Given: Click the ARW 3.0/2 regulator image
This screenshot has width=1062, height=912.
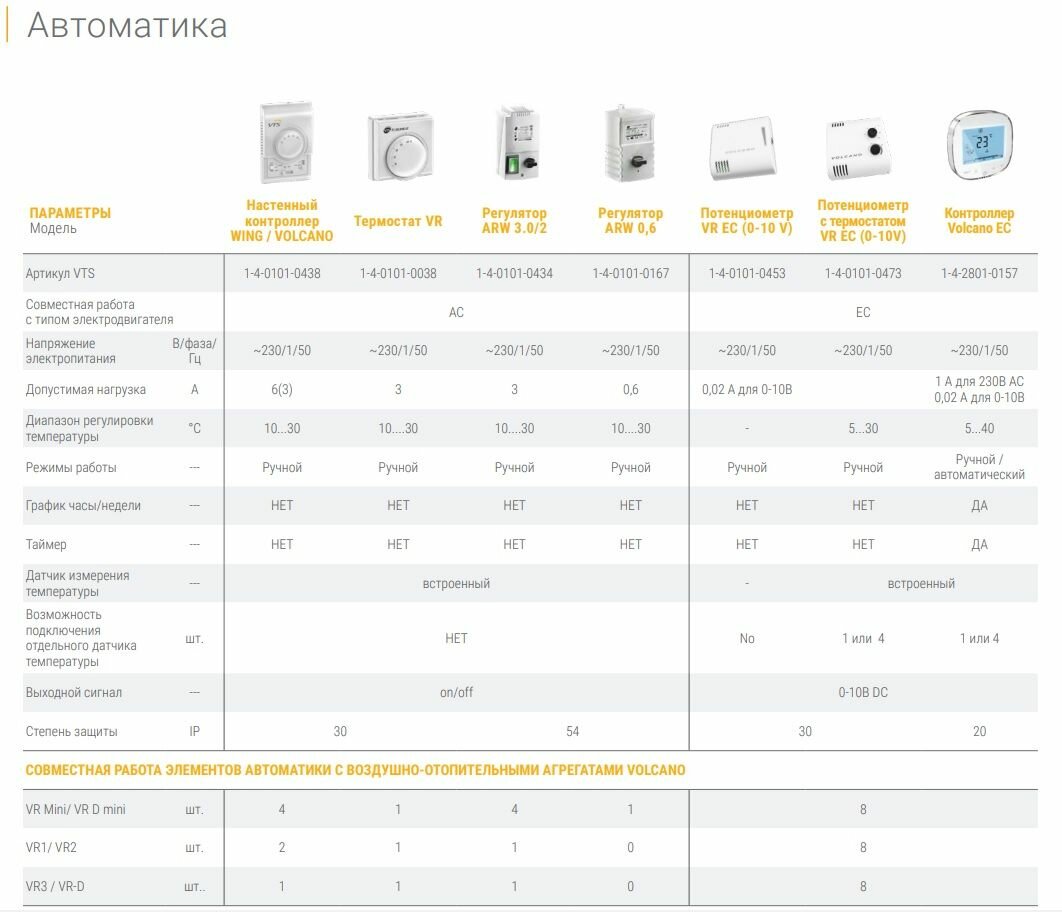Looking at the screenshot, I should point(517,142).
